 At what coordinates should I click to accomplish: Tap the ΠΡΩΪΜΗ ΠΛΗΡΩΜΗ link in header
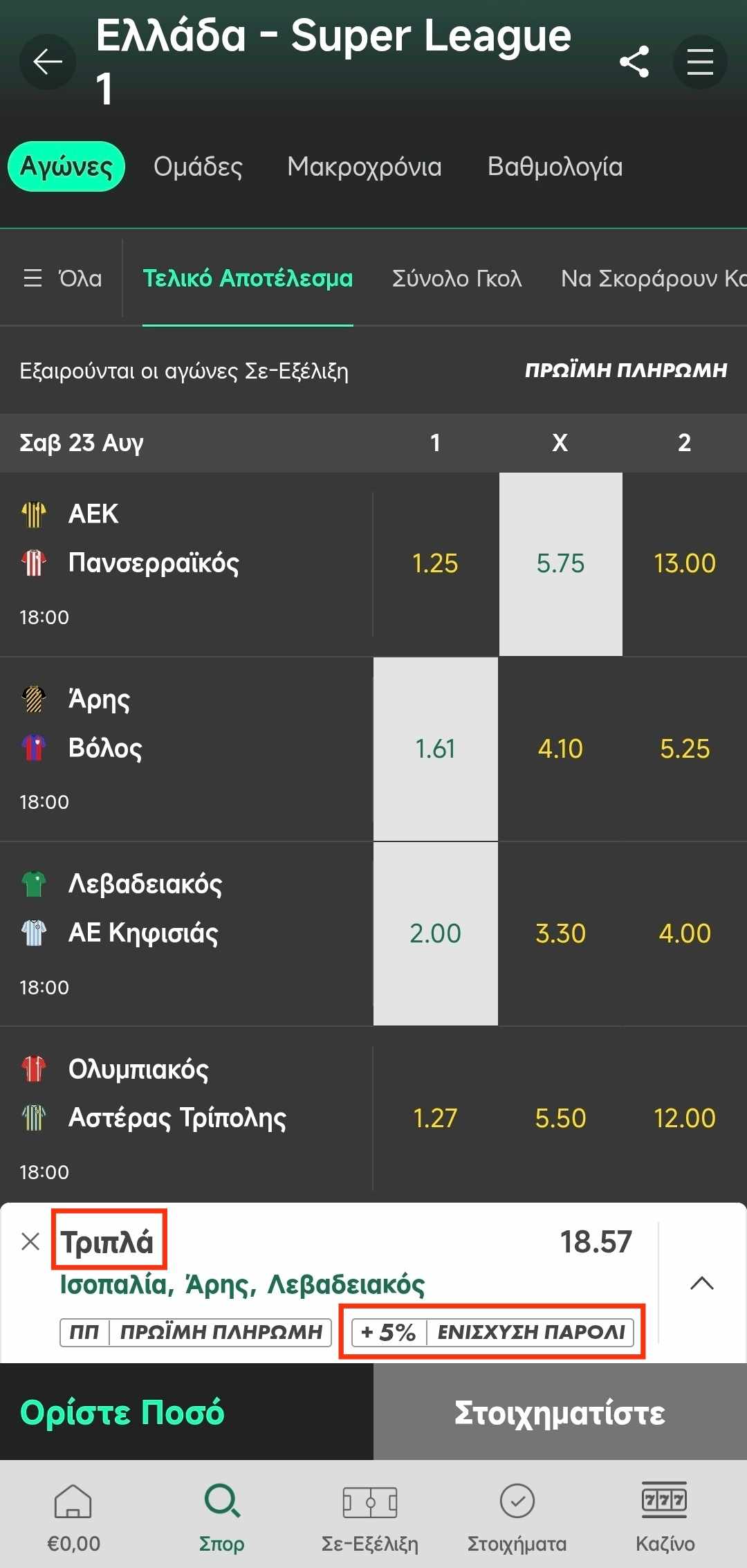(625, 370)
